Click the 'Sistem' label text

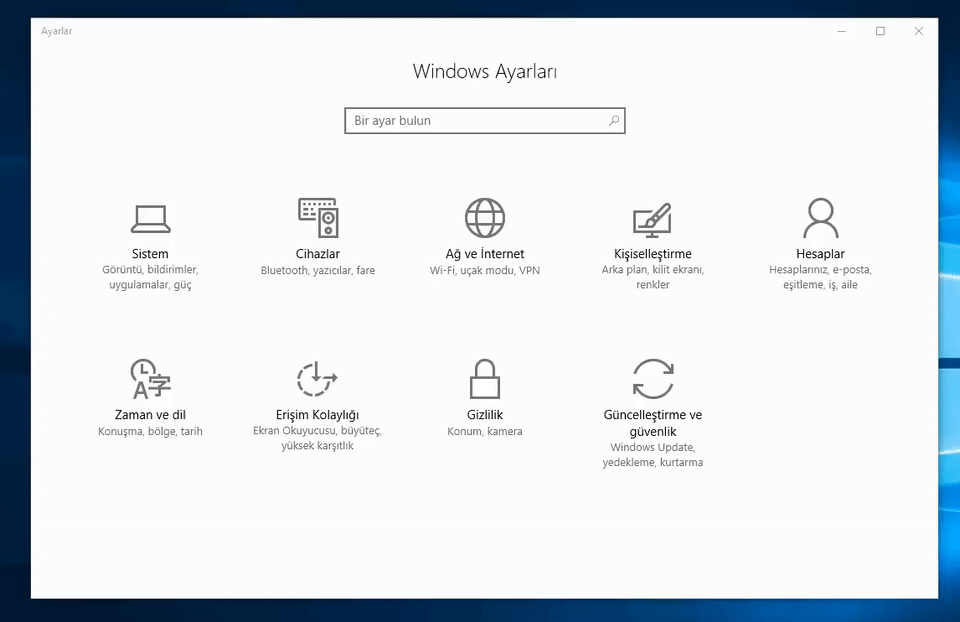(x=150, y=254)
